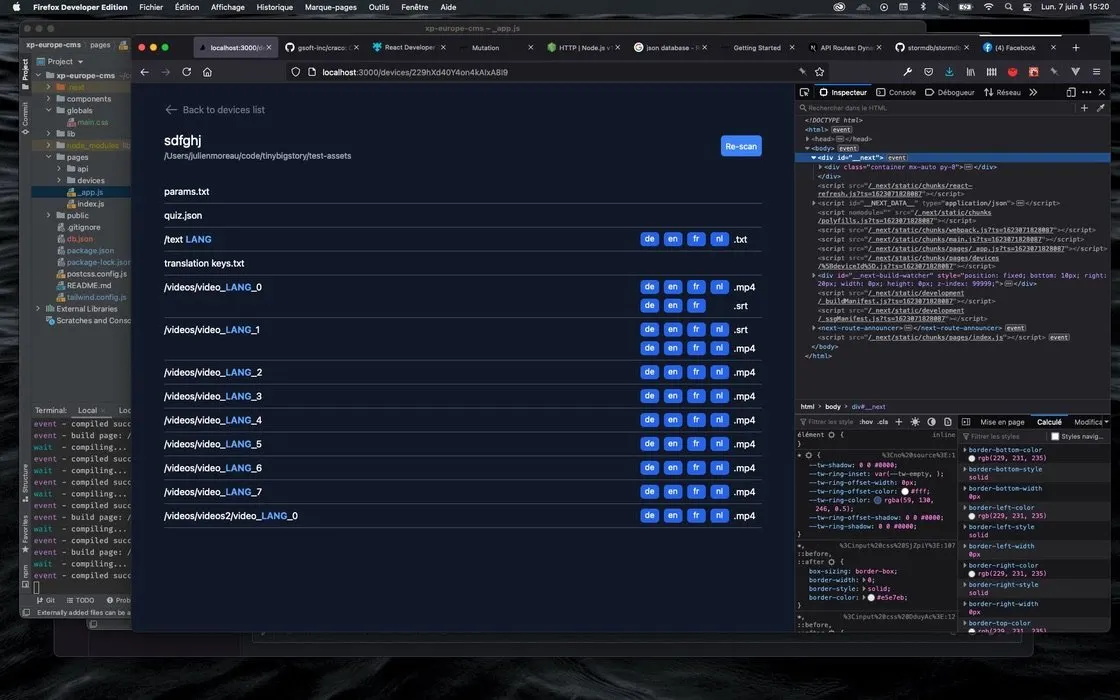The height and width of the screenshot is (700, 1120).
Task: Enable the Styles navigateur checkbox
Action: tap(1055, 436)
